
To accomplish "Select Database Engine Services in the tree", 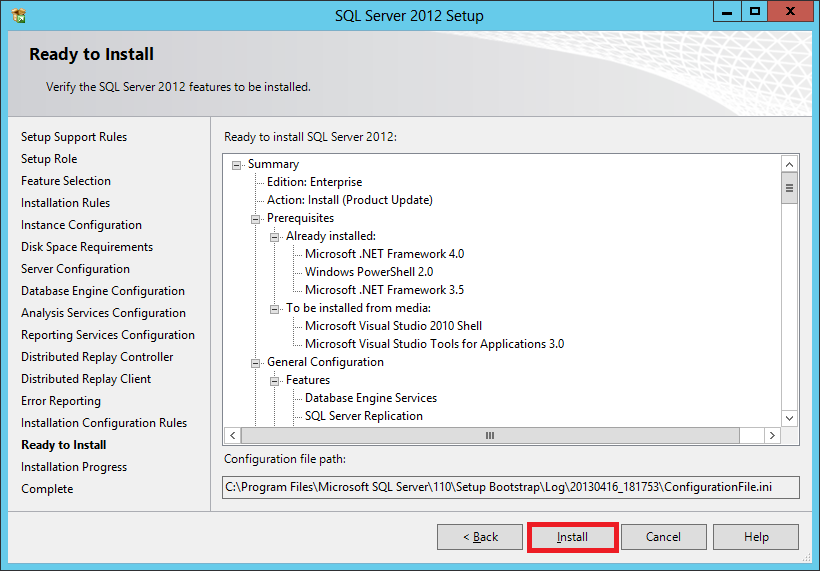I will (370, 398).
